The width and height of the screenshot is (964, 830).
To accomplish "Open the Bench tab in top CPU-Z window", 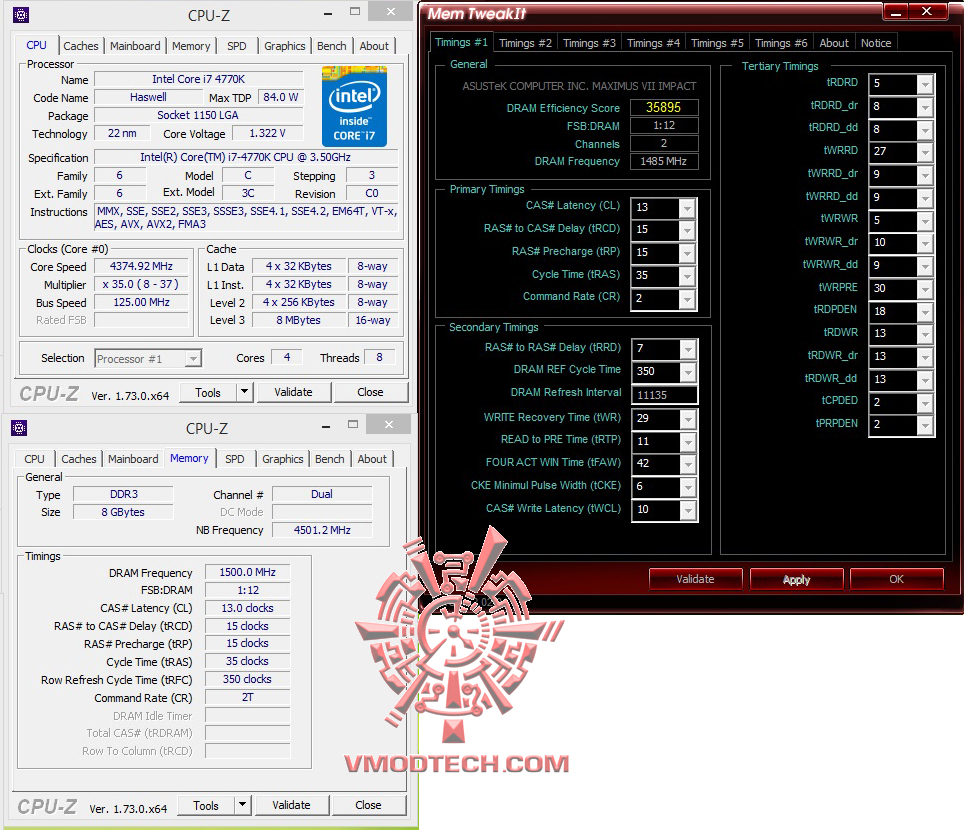I will (x=331, y=46).
